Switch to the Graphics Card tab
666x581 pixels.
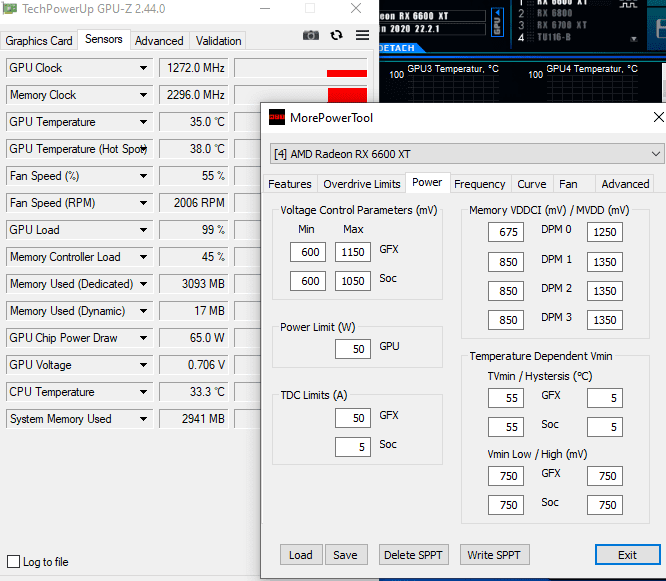click(39, 41)
